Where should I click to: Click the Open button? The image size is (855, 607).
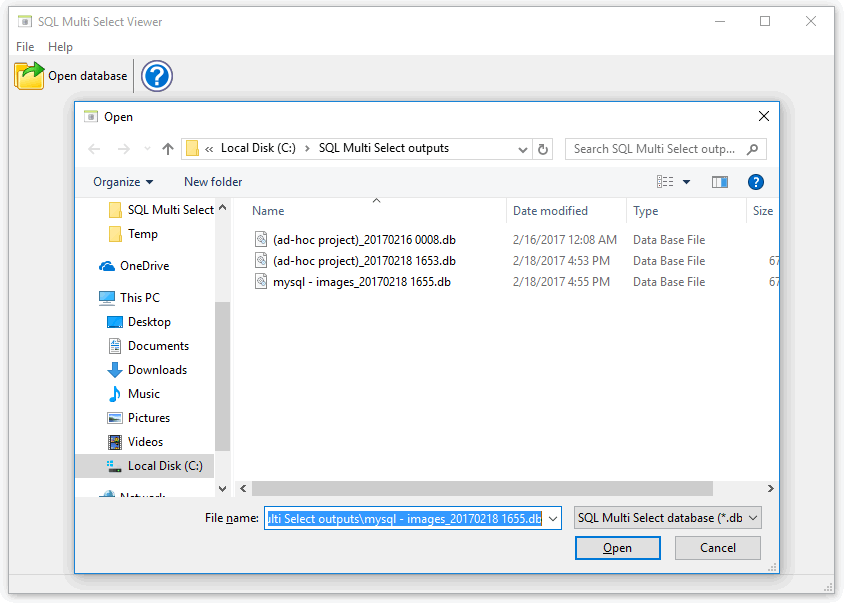[x=617, y=548]
